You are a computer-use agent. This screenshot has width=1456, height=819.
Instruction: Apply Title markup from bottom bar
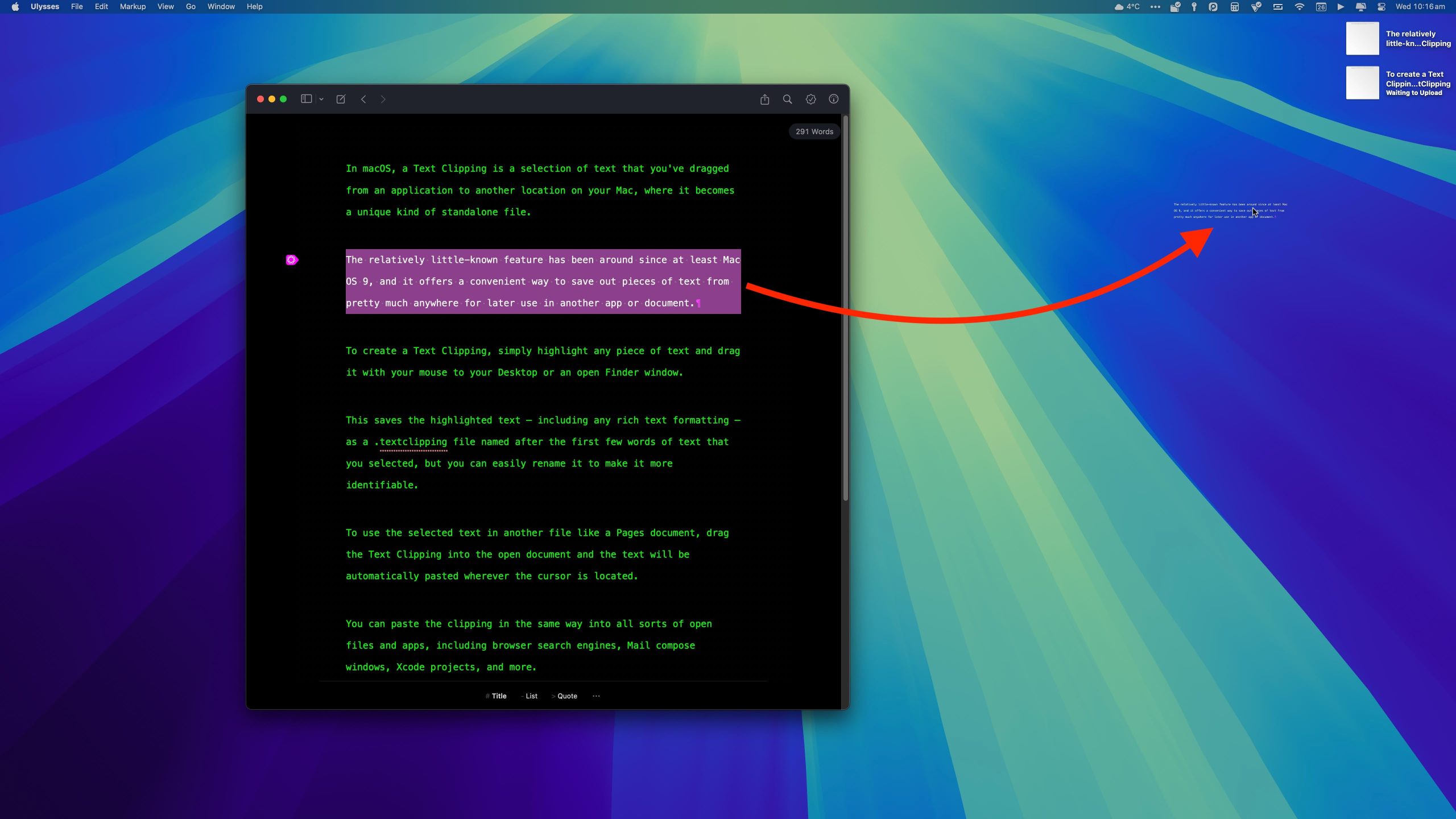pos(496,696)
